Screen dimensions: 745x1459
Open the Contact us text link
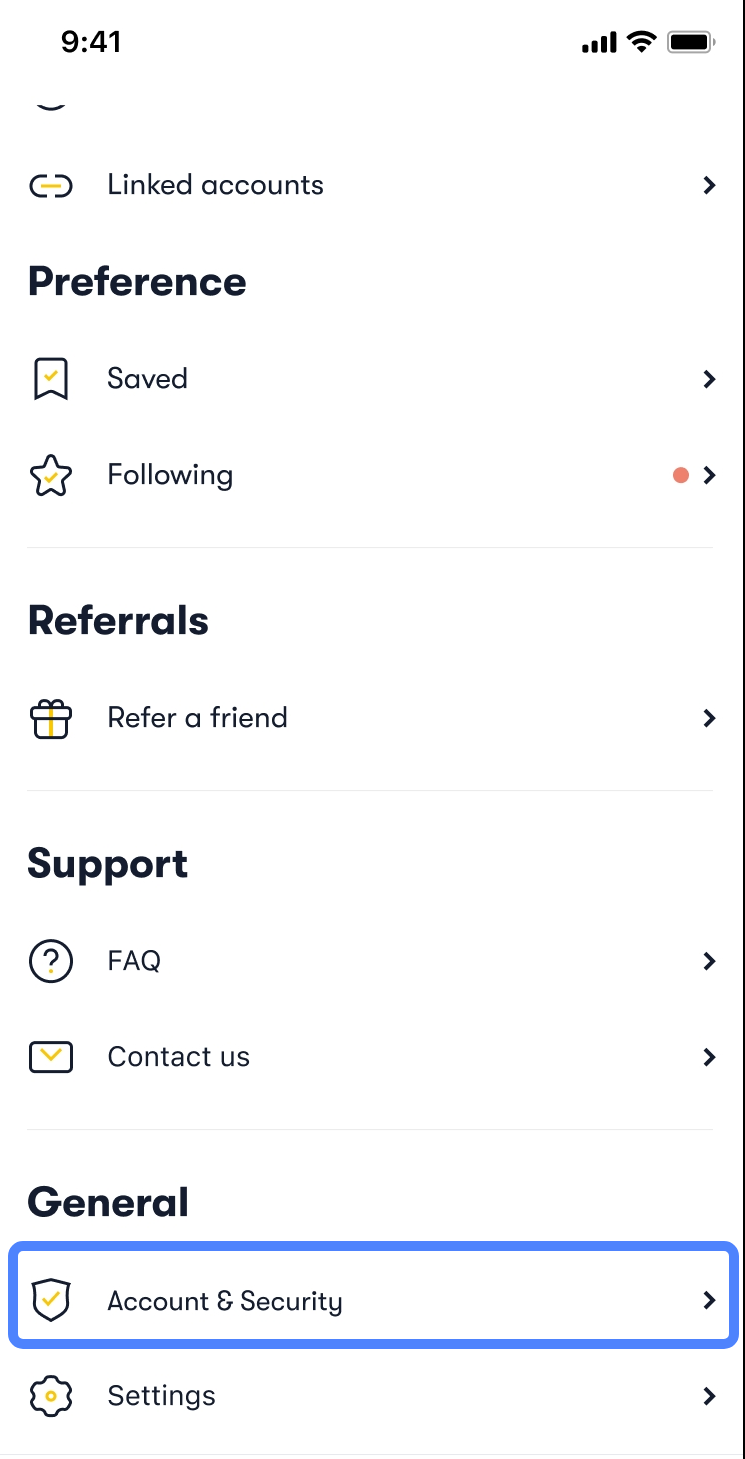[179, 1057]
